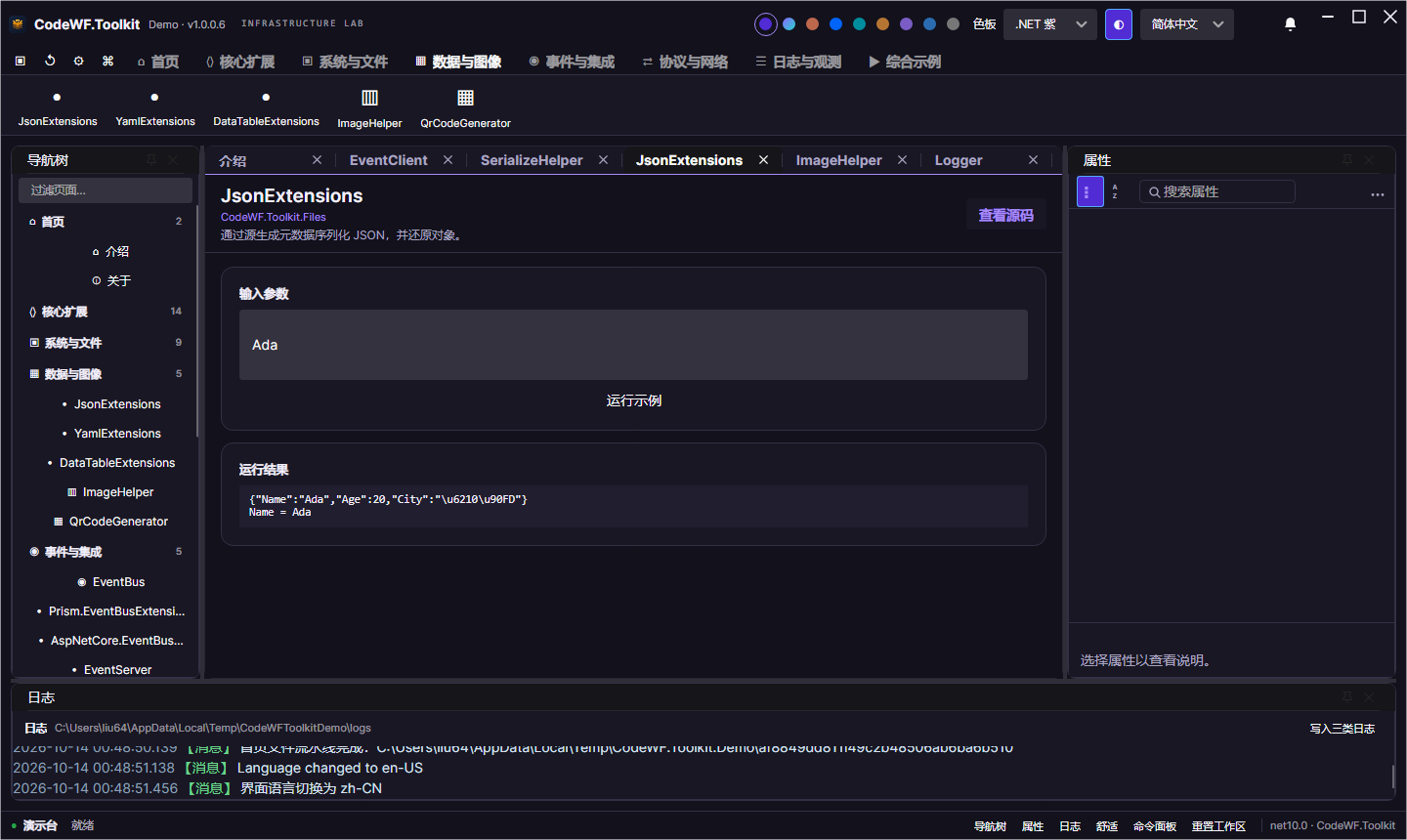The image size is (1407, 840).
Task: Click the refresh arrow icon in the top toolbar
Action: point(50,62)
